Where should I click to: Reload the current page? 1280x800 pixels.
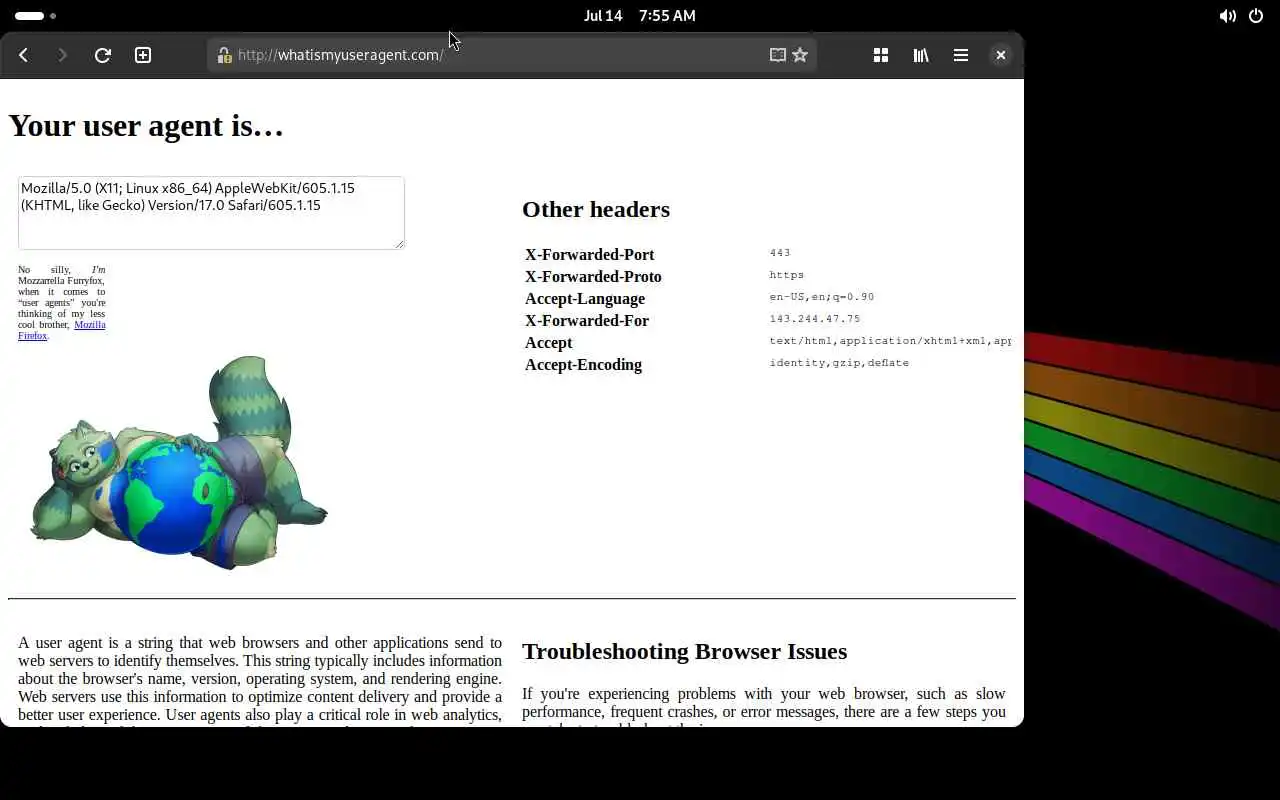(102, 55)
